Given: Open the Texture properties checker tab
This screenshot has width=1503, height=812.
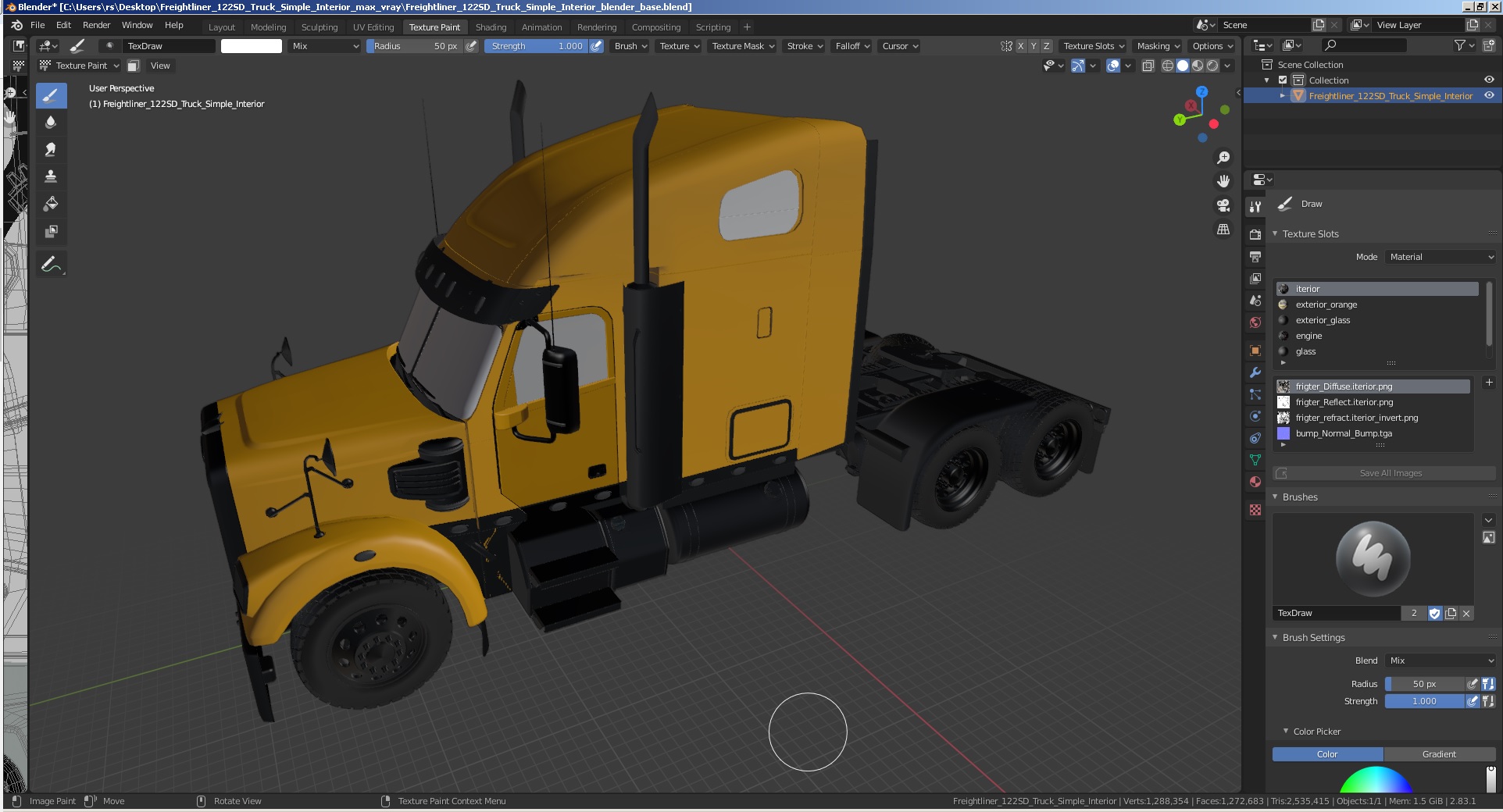Looking at the screenshot, I should (1255, 510).
